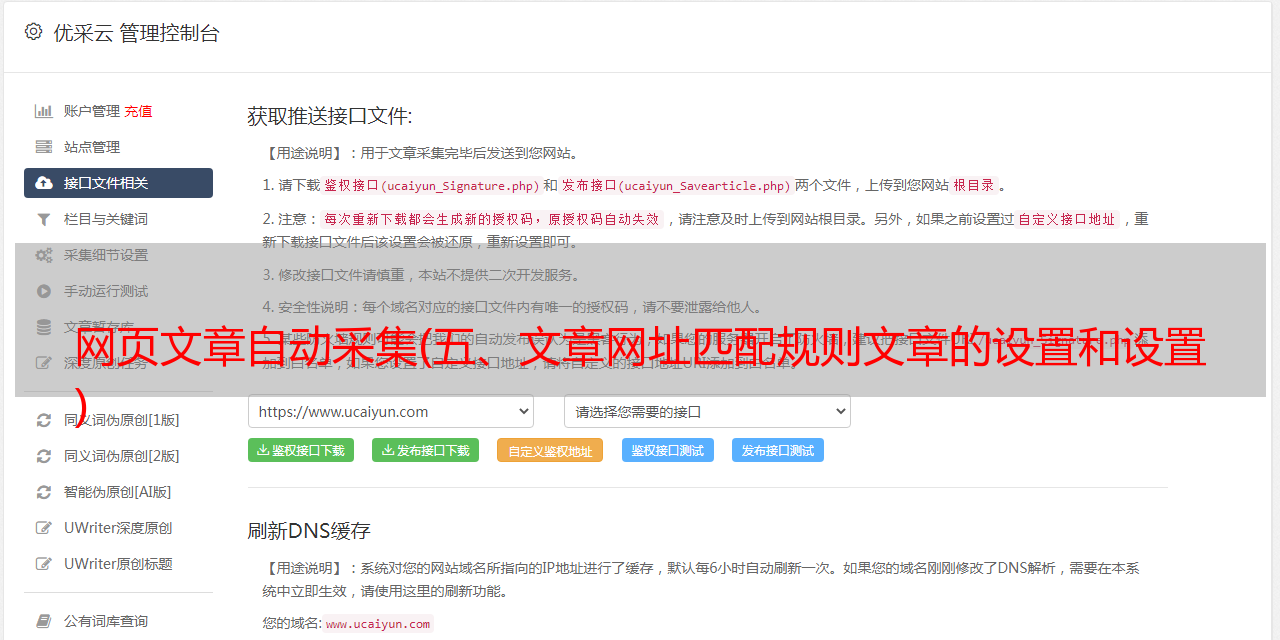Click the 获取推送接口文件 heading

coord(330,116)
